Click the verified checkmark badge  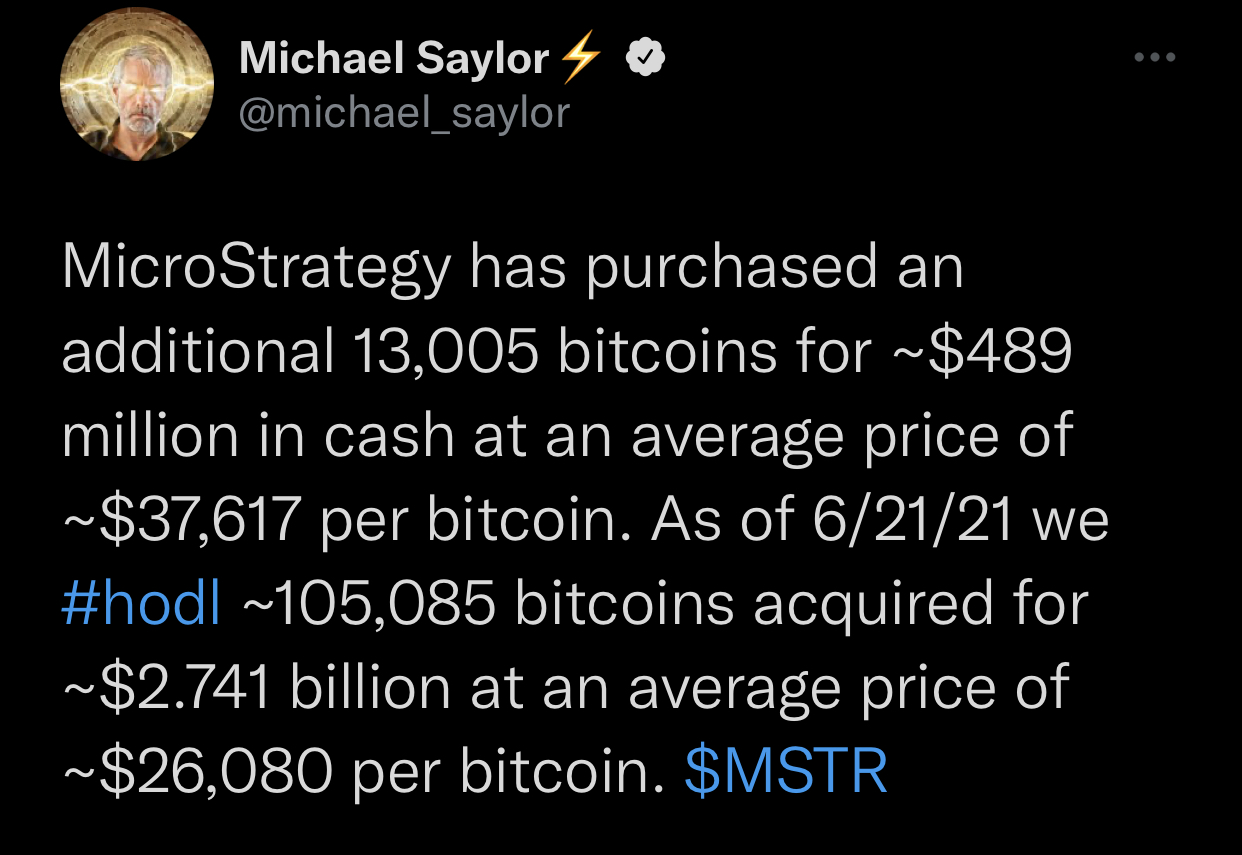click(646, 61)
